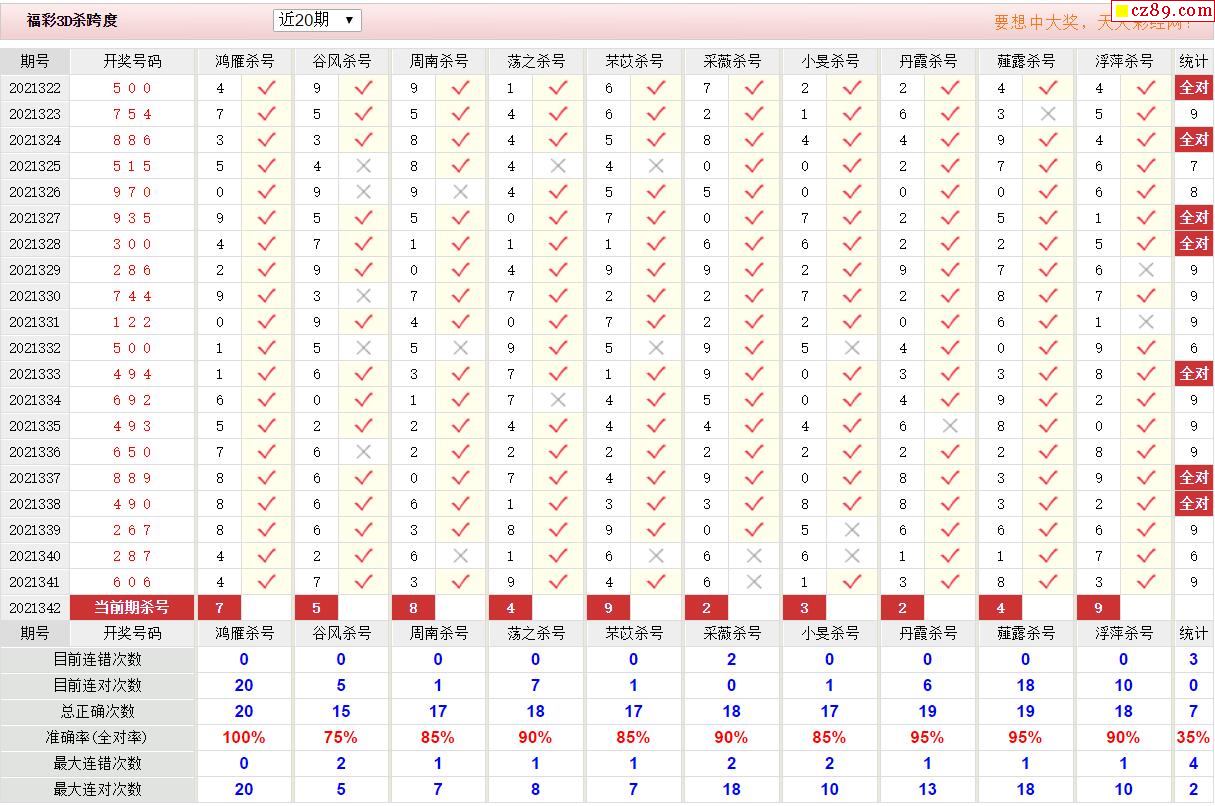Screen dimensions: 1215x806
Task: Click the 全对 badge for period 2021322
Action: click(x=1193, y=88)
